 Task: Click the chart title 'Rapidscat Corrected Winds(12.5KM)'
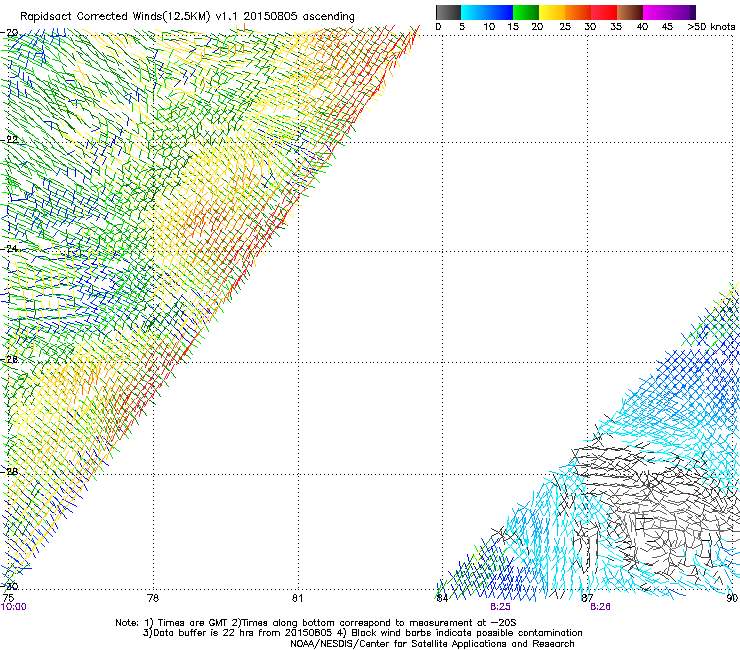point(116,17)
